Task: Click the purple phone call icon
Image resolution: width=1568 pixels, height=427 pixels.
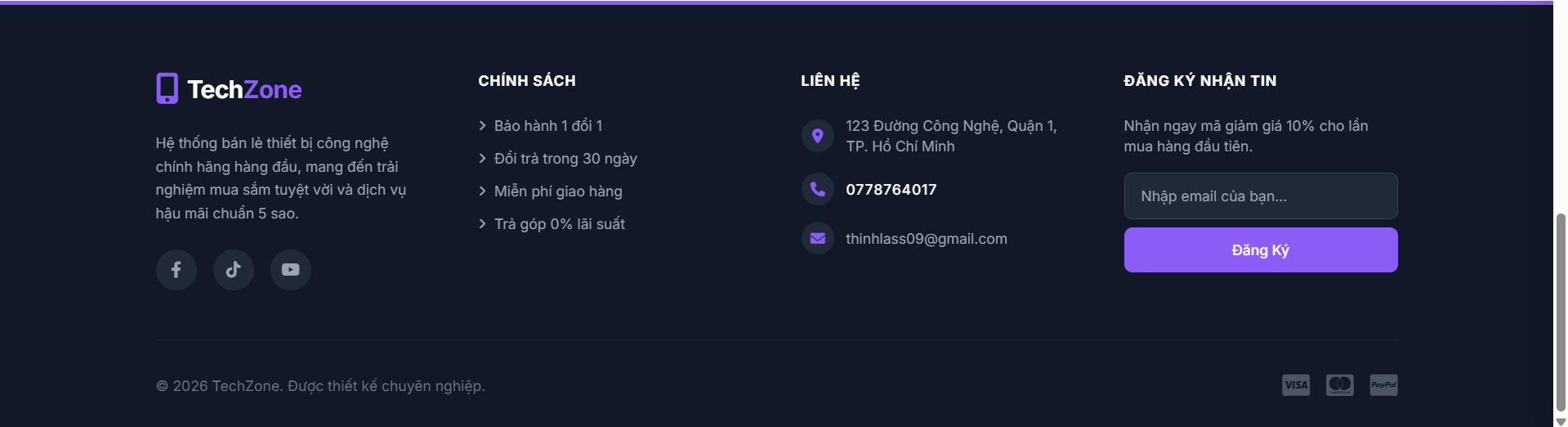Action: (817, 190)
